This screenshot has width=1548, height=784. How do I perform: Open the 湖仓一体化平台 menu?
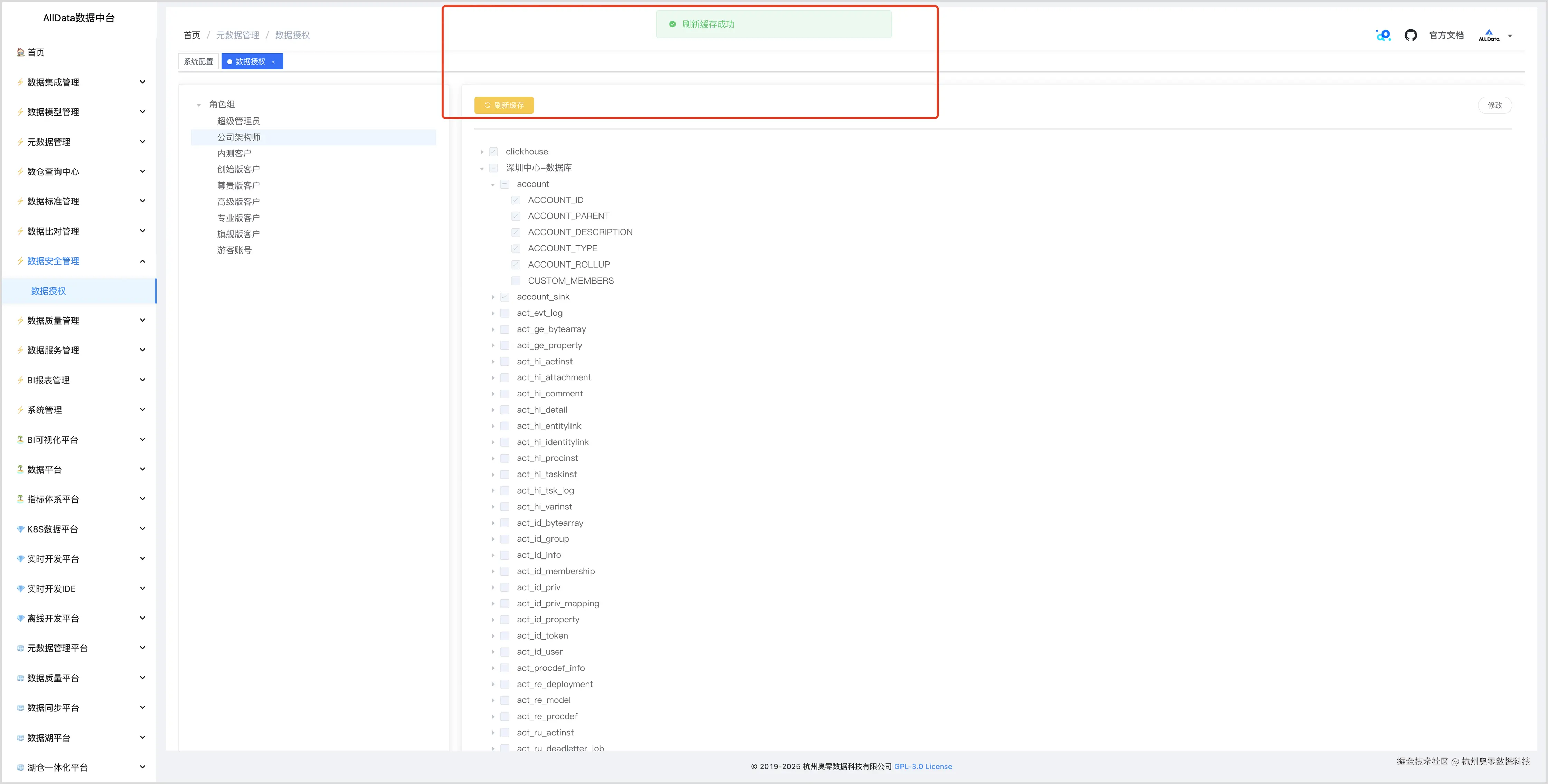coord(79,767)
